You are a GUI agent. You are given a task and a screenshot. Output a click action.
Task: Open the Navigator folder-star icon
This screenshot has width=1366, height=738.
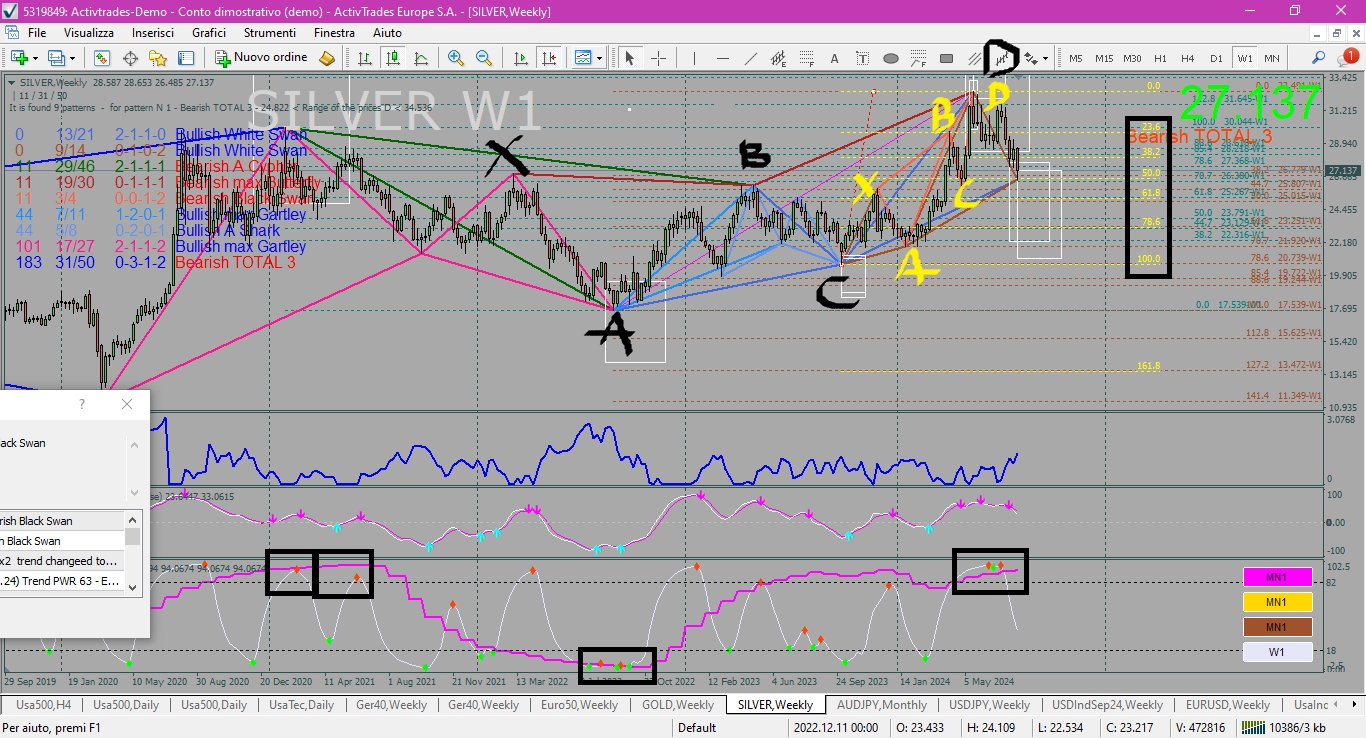pos(158,58)
